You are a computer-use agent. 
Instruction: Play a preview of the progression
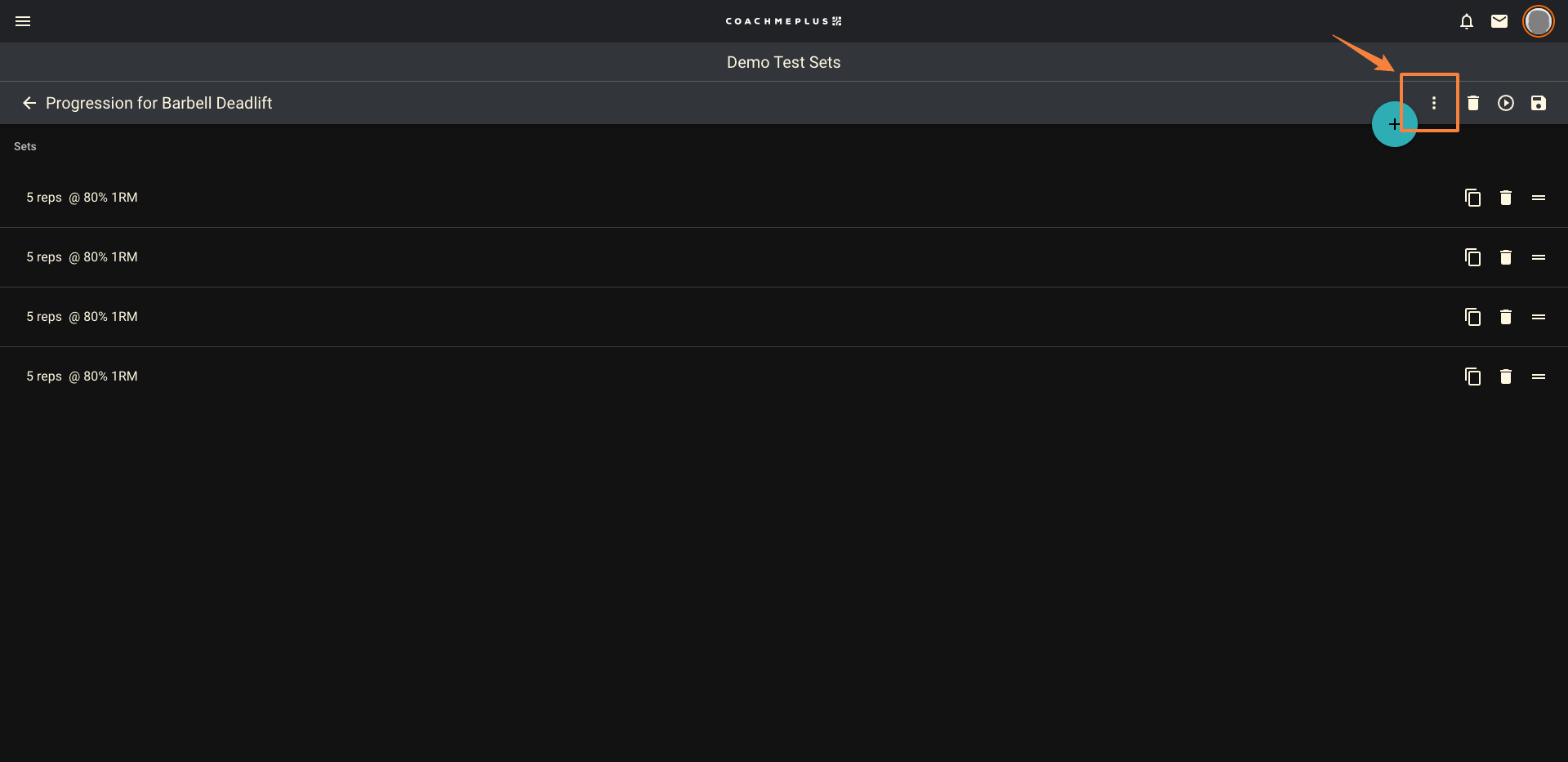click(x=1506, y=103)
